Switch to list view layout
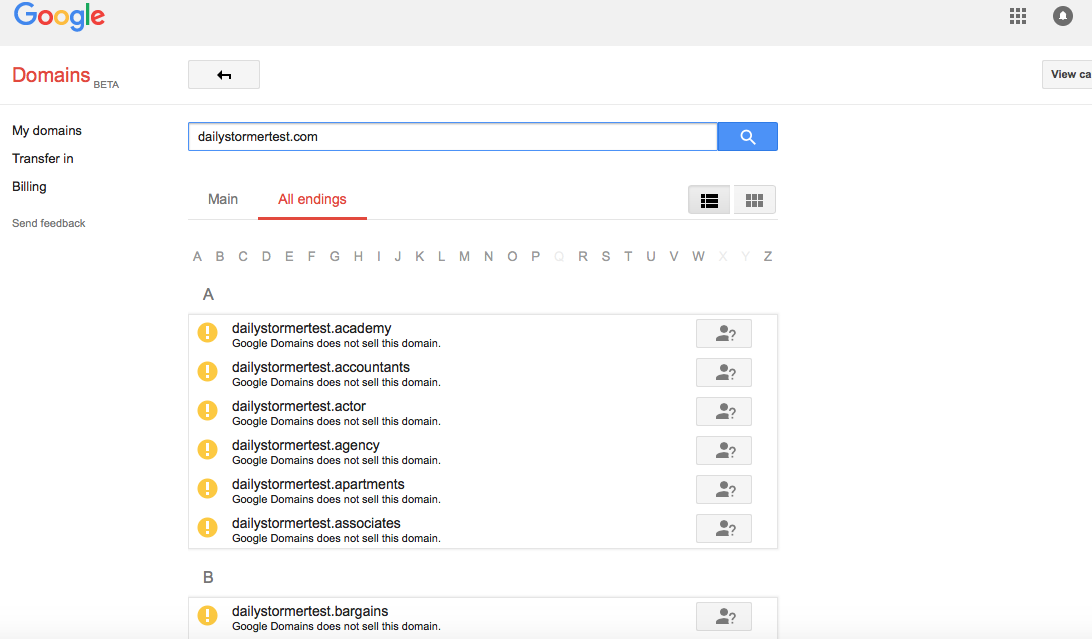 click(x=709, y=200)
